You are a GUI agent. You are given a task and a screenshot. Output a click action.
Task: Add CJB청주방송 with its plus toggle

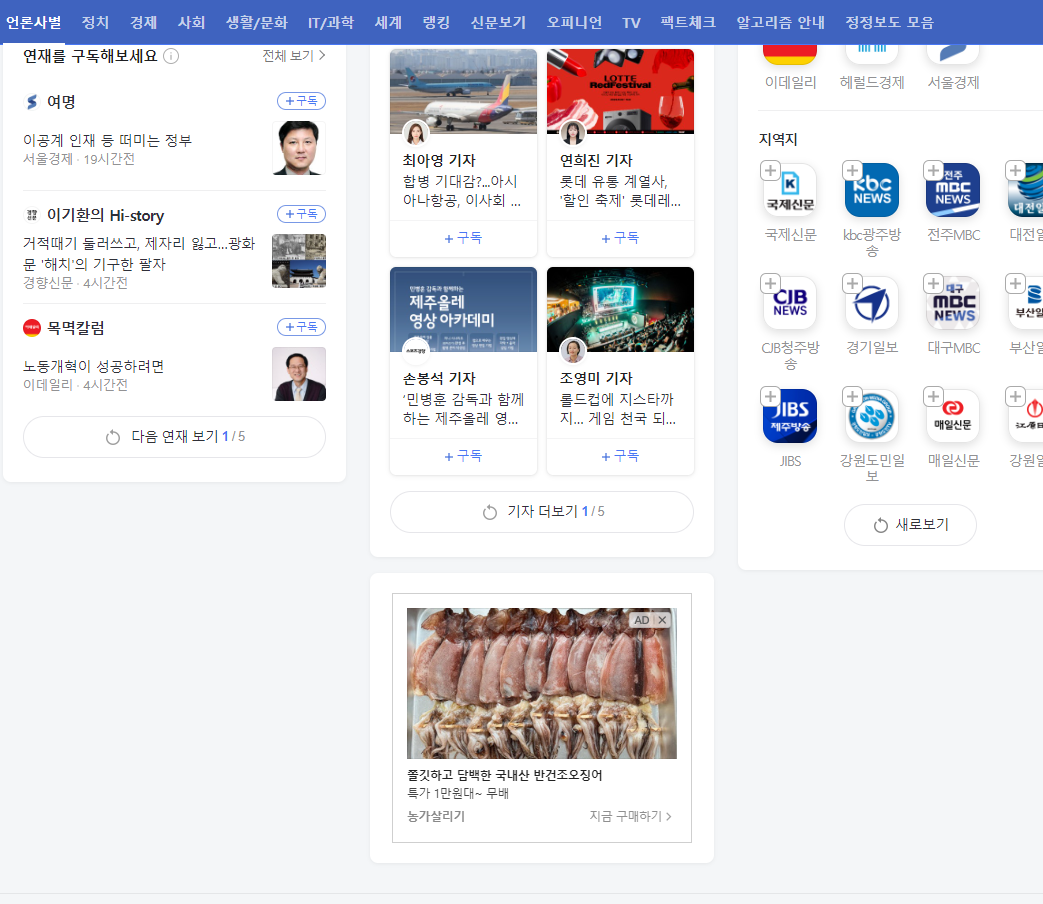point(770,283)
